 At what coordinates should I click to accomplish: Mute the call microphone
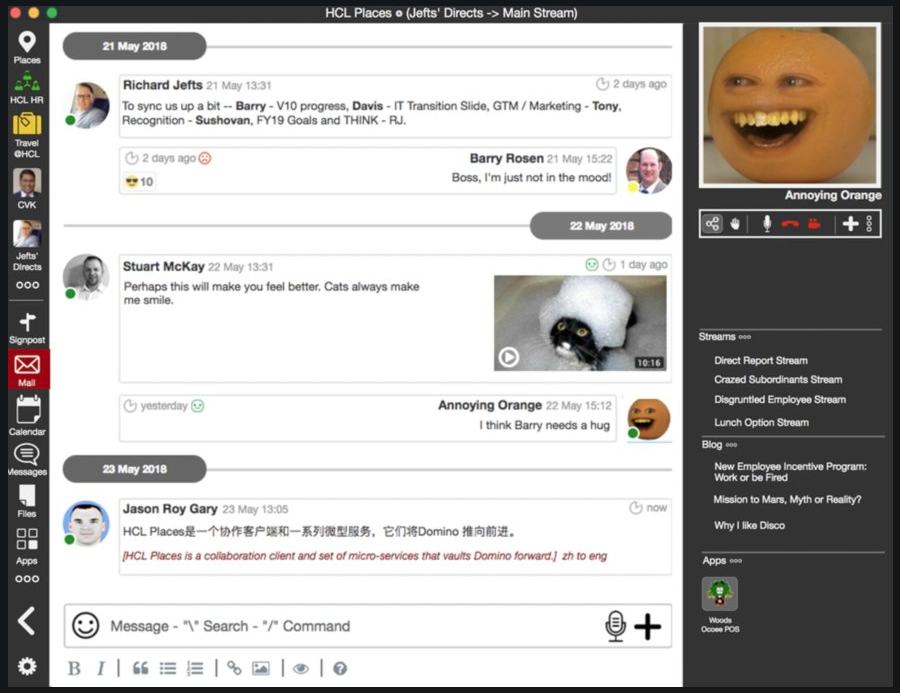pos(767,223)
